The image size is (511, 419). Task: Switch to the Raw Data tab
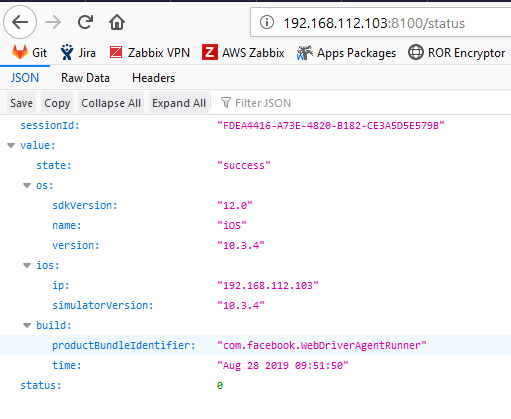[x=85, y=78]
